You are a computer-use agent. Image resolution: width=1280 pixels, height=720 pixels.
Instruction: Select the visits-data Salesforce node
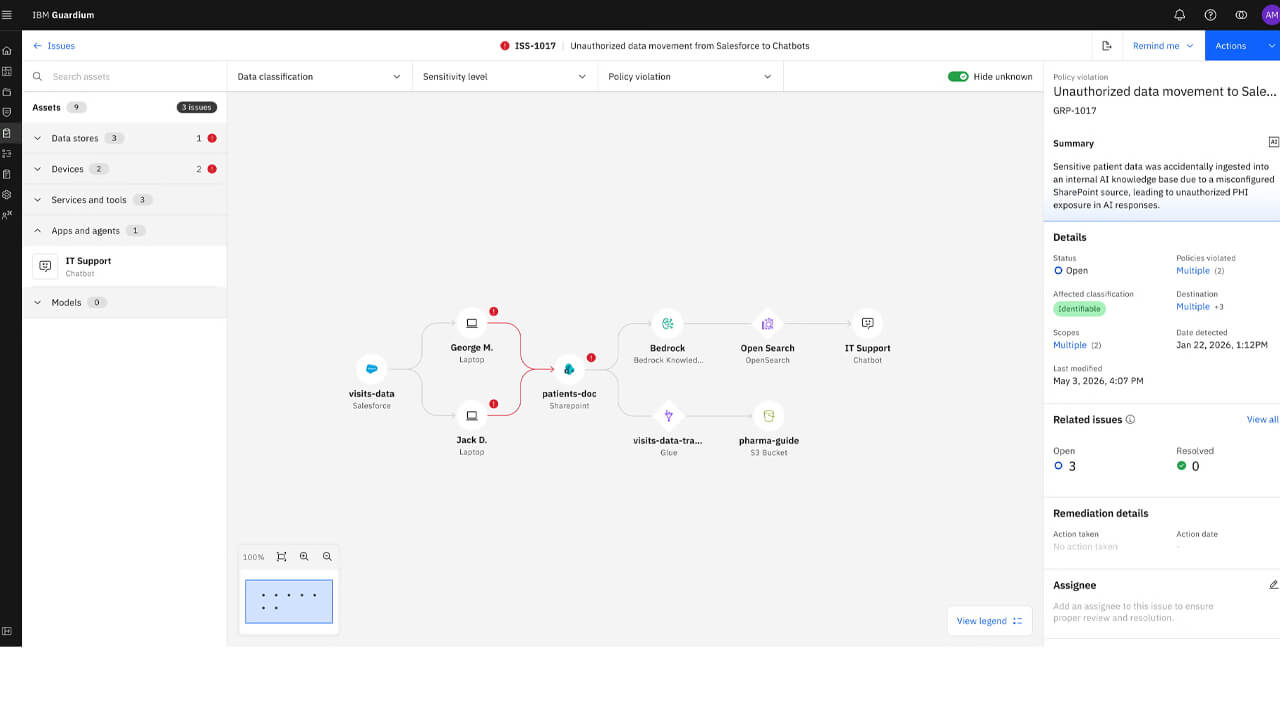tap(372, 369)
